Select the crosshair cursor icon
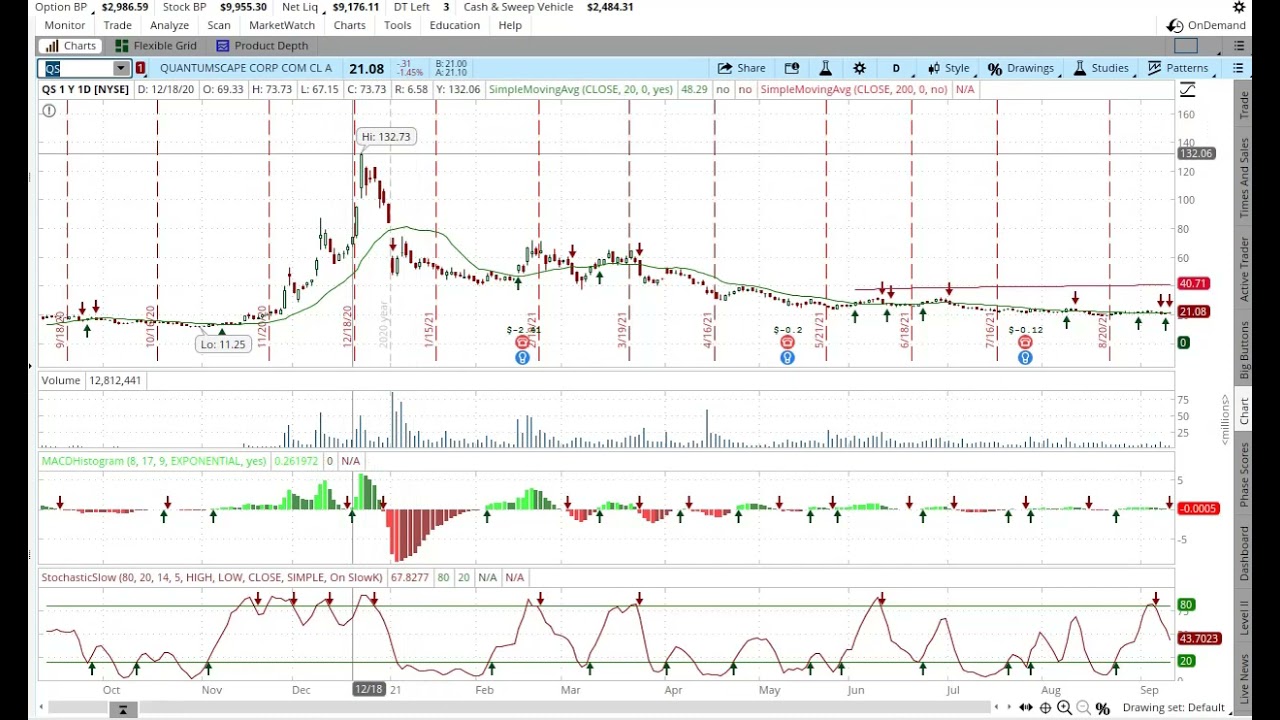 (x=1045, y=708)
